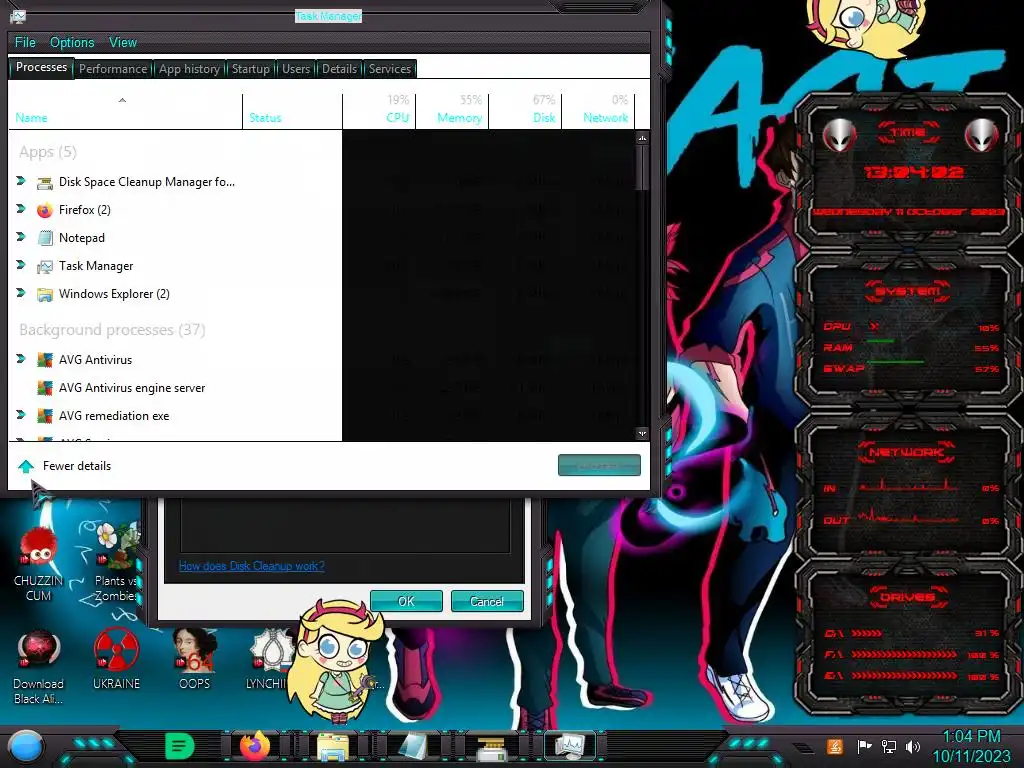1024x768 pixels.
Task: Click the Apps (5) group heading
Action: pos(48,152)
